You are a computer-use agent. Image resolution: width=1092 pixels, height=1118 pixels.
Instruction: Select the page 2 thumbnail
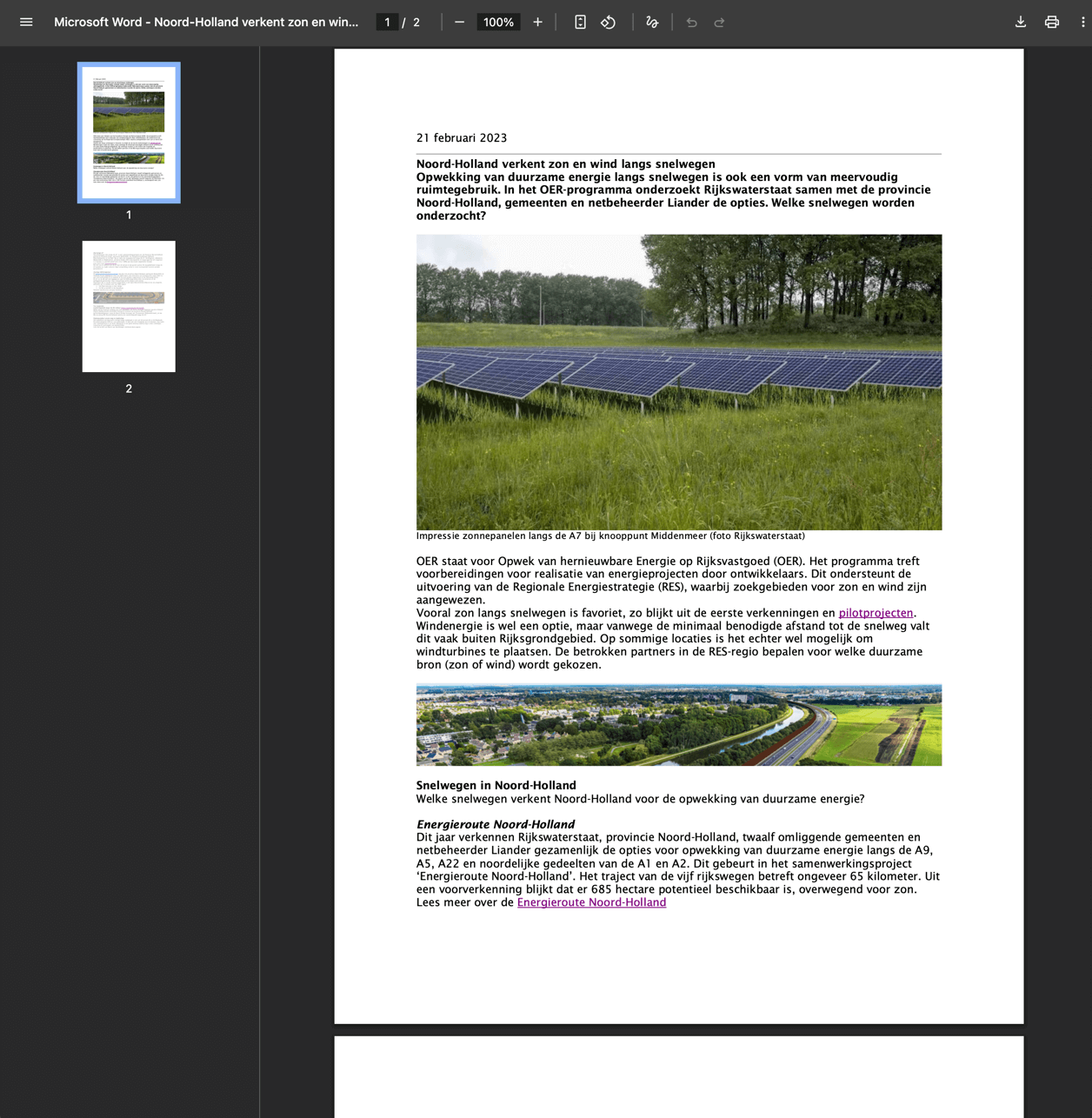pos(129,306)
